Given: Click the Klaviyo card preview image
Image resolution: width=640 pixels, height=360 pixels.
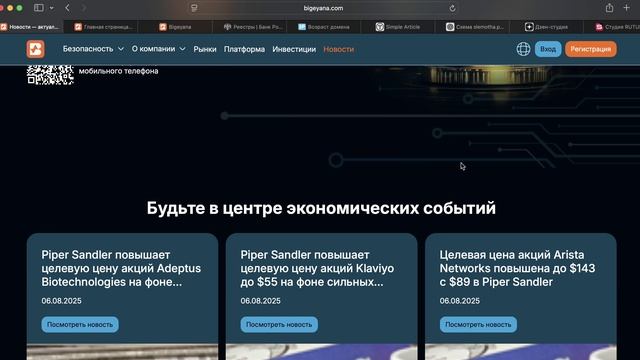Looking at the screenshot, I should pos(322,352).
